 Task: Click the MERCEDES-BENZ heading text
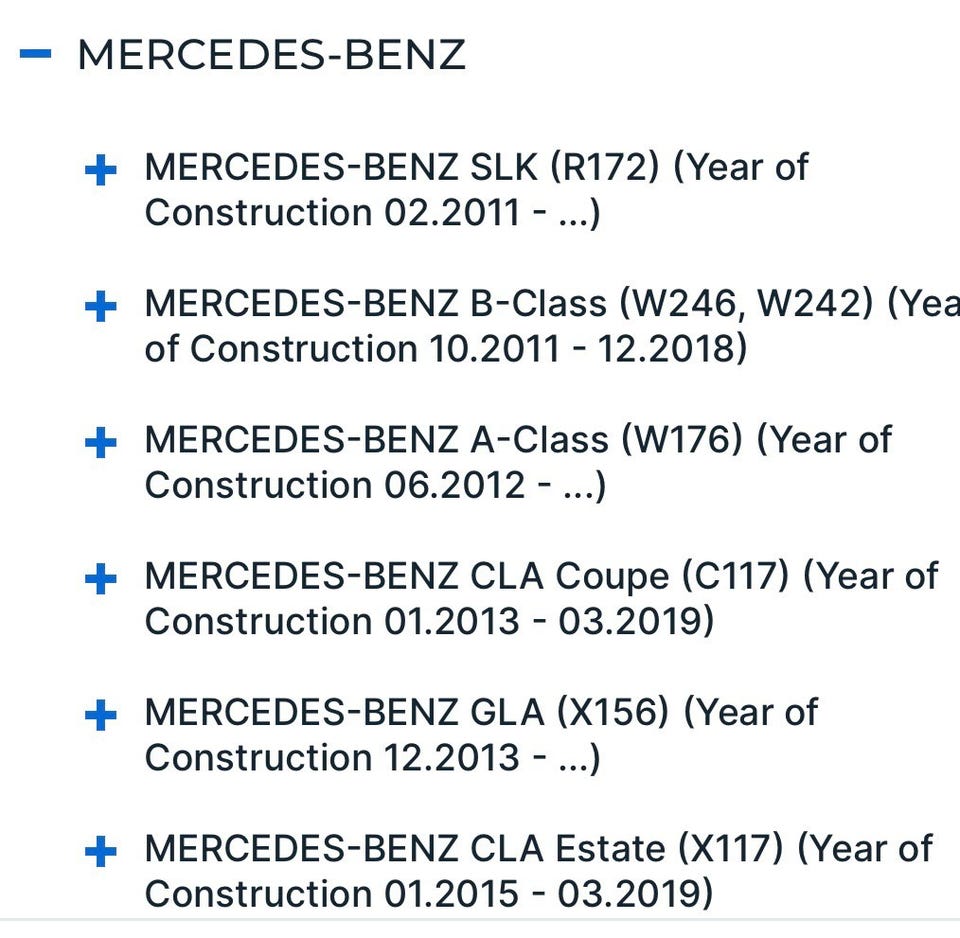tap(271, 55)
